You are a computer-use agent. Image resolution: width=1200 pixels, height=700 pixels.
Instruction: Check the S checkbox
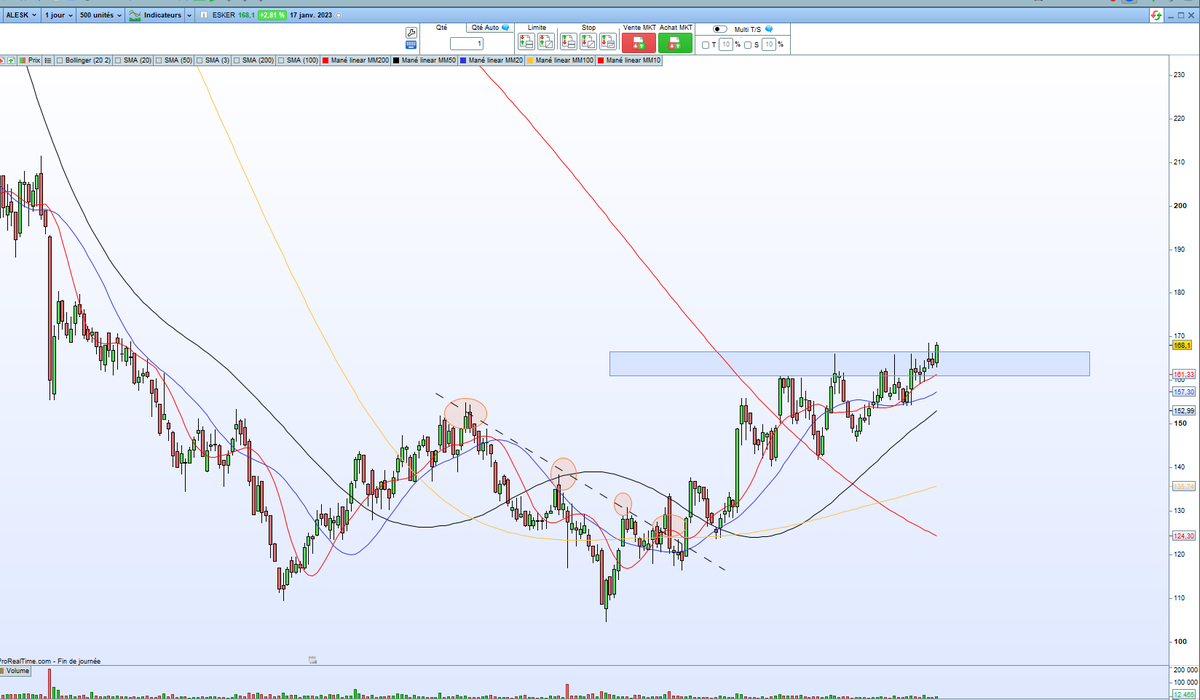(748, 45)
